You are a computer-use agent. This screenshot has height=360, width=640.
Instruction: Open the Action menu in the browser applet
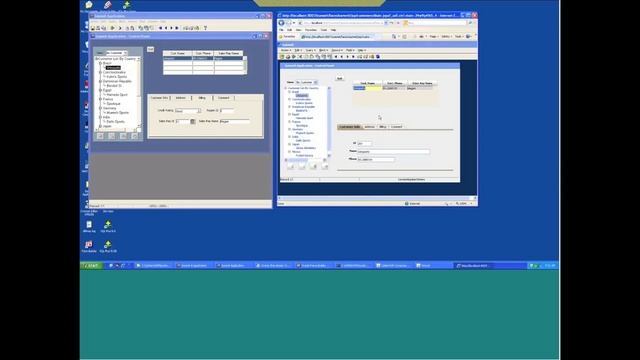coord(286,50)
